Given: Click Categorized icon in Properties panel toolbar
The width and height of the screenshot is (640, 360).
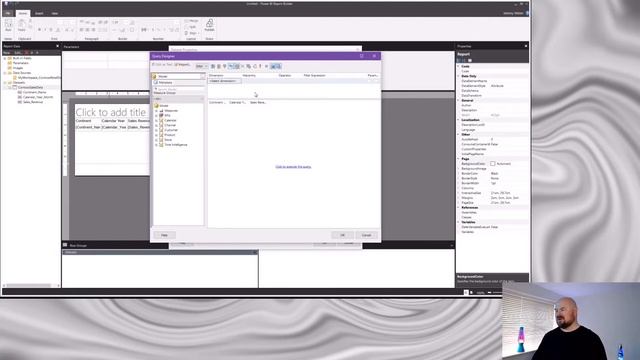Looking at the screenshot, I should point(459,60).
